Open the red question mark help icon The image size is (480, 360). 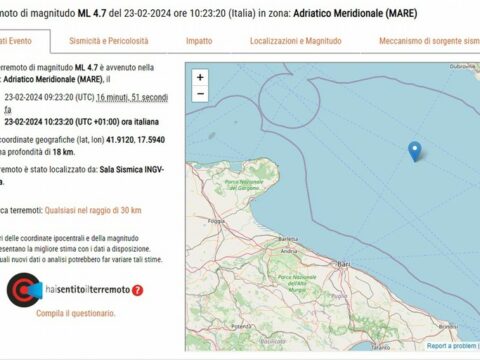point(137,290)
